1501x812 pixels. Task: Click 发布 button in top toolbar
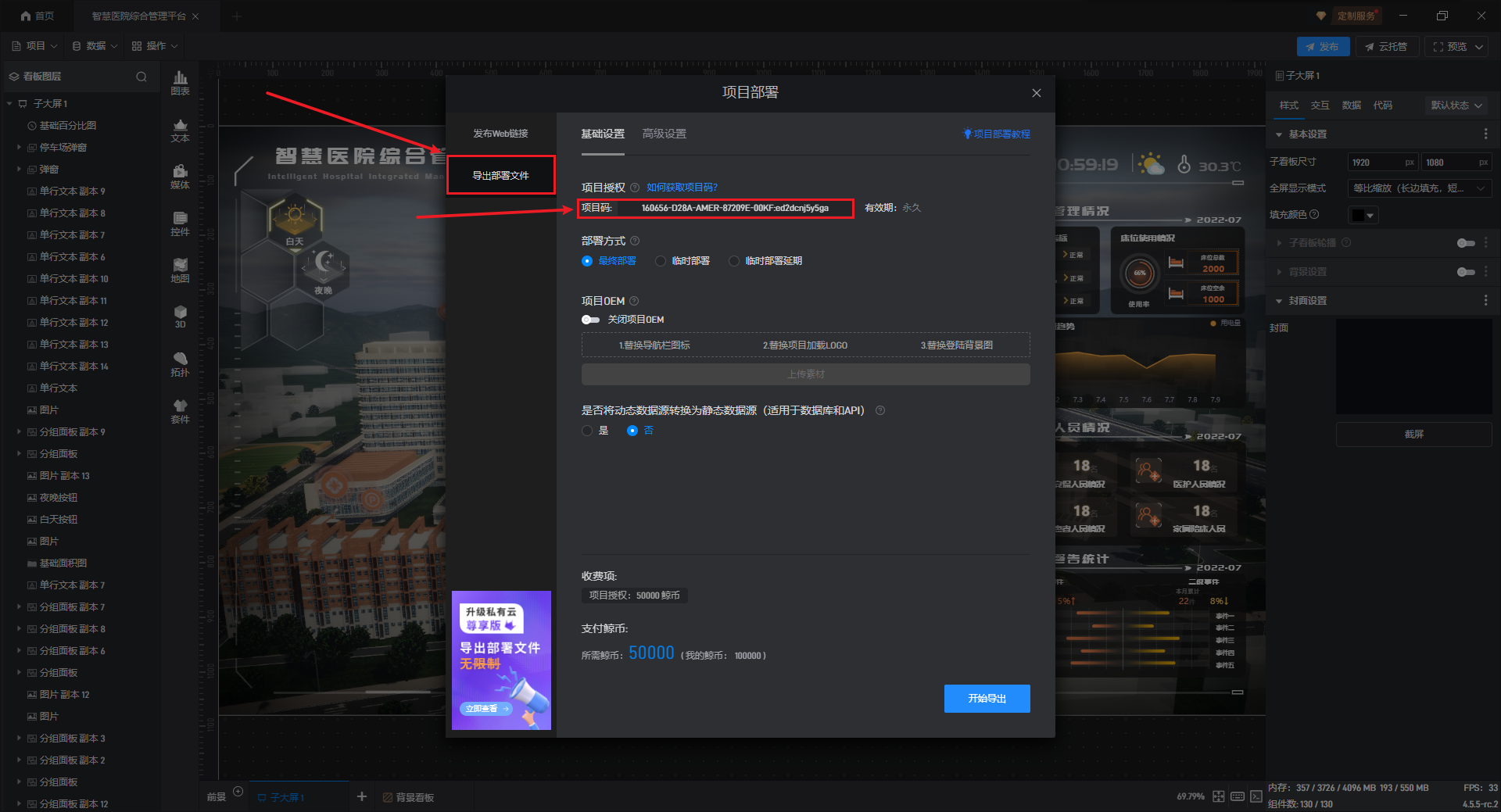coord(1323,47)
